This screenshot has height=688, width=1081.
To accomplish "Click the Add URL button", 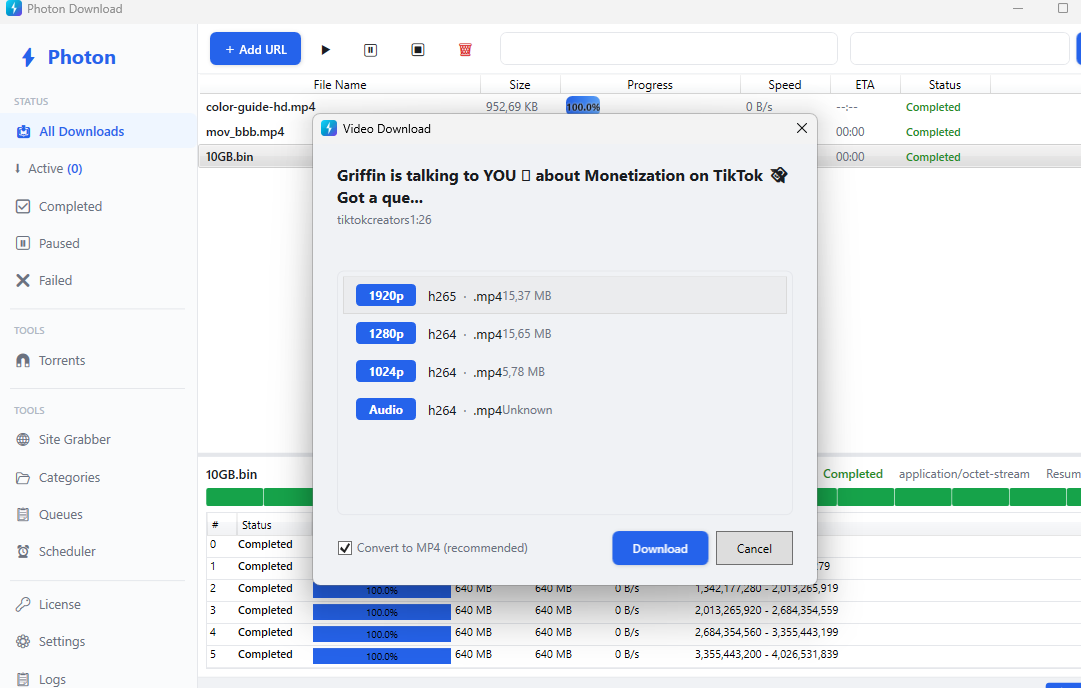I will pos(255,49).
